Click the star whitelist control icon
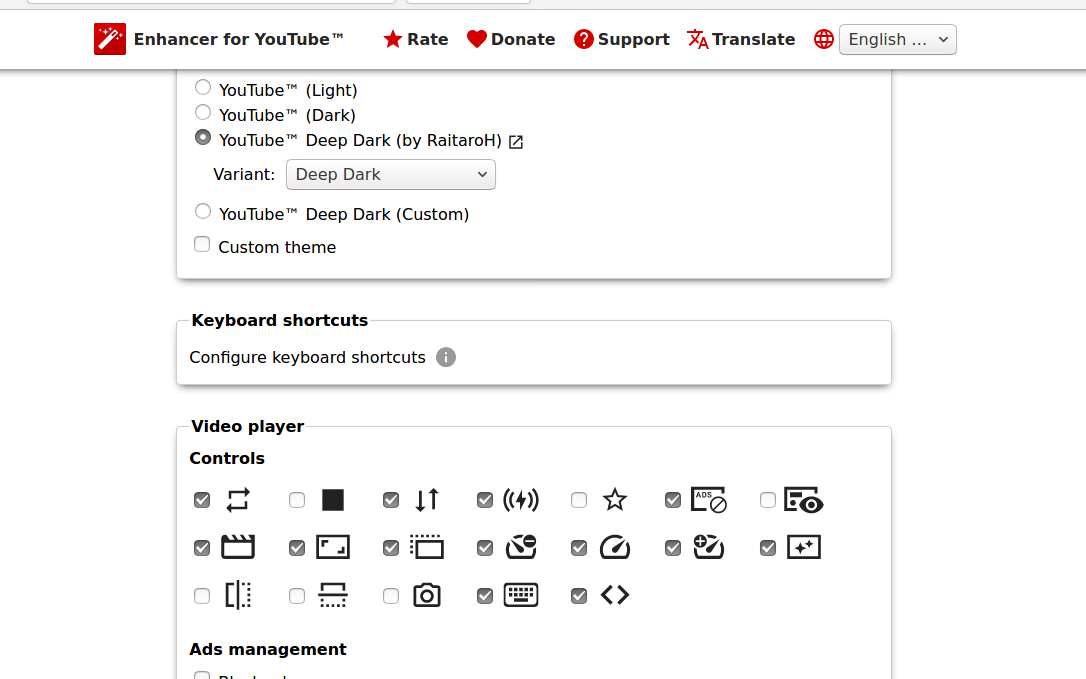The width and height of the screenshot is (1086, 679). tap(615, 500)
